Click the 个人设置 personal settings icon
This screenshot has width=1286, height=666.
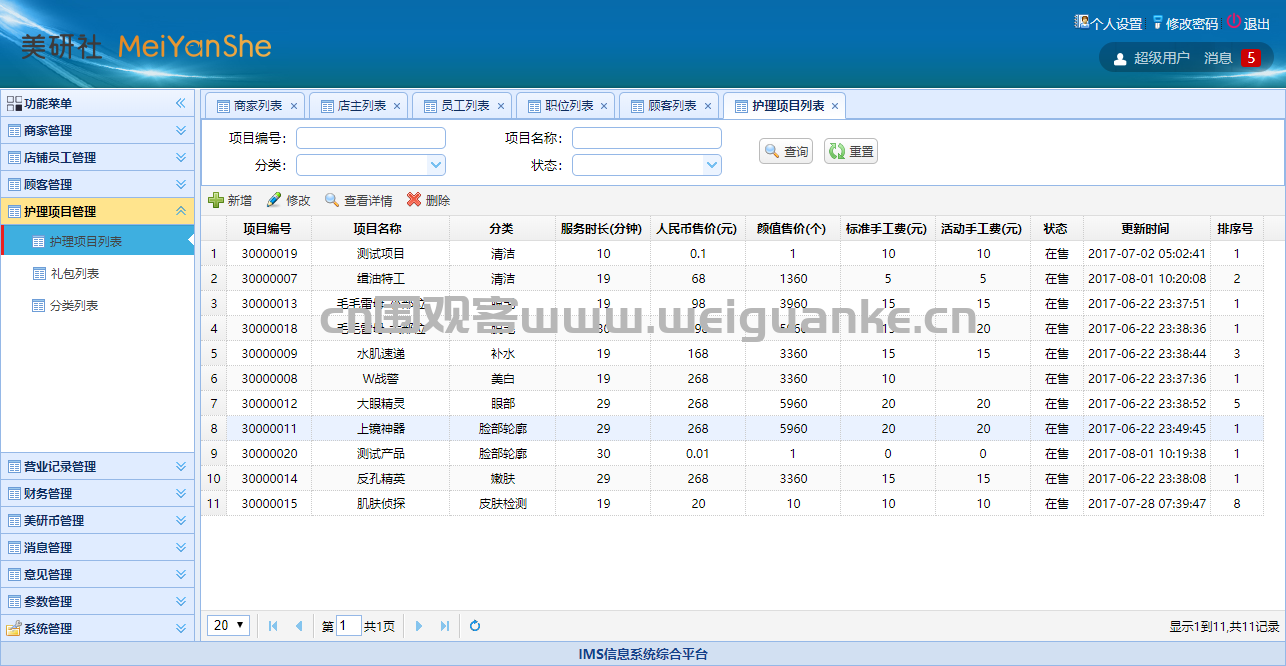tap(1081, 22)
